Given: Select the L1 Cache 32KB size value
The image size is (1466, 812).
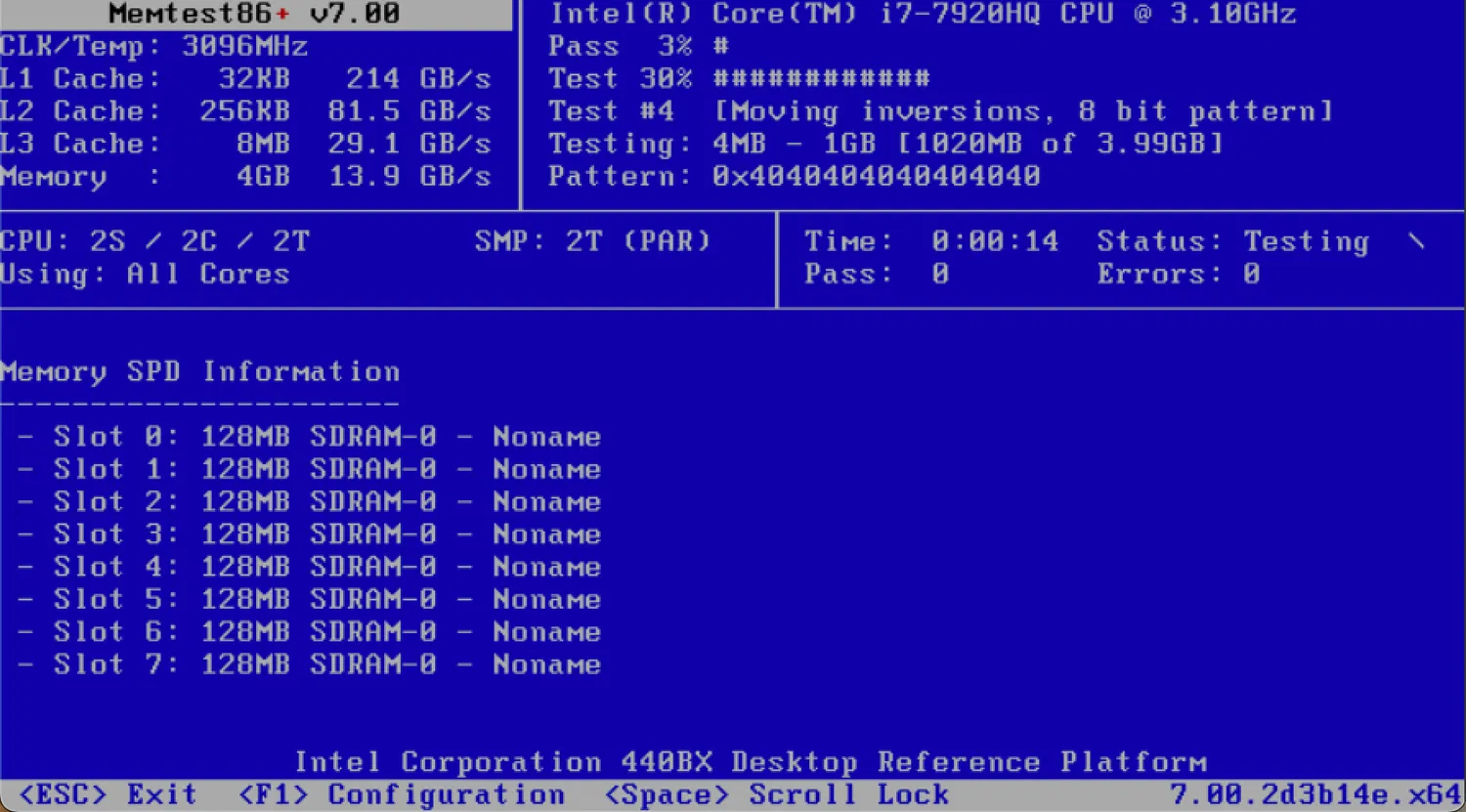Looking at the screenshot, I should (x=254, y=78).
